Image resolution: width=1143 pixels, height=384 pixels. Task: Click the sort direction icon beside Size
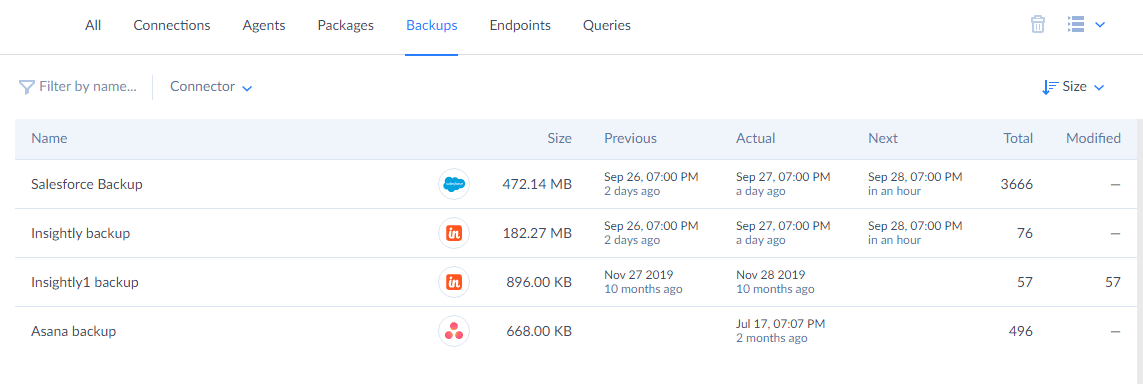click(1050, 87)
